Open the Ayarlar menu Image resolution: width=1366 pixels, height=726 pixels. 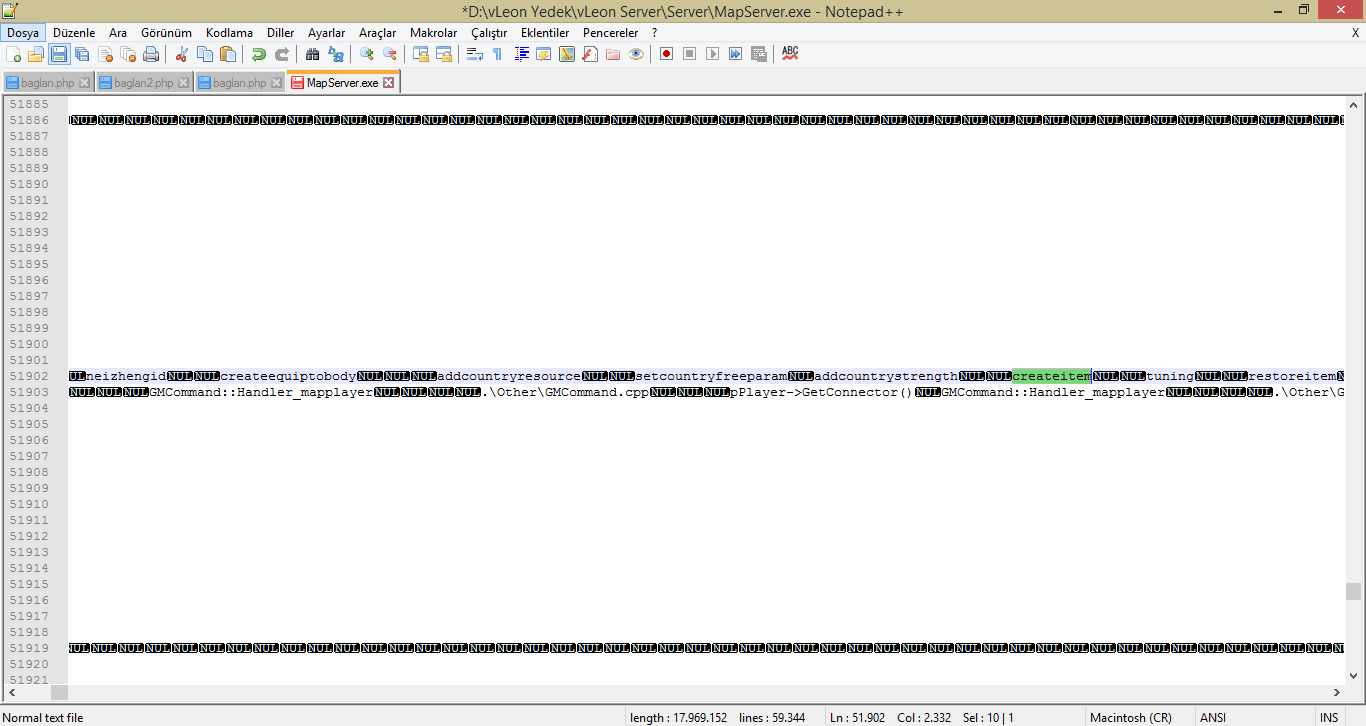[x=326, y=33]
